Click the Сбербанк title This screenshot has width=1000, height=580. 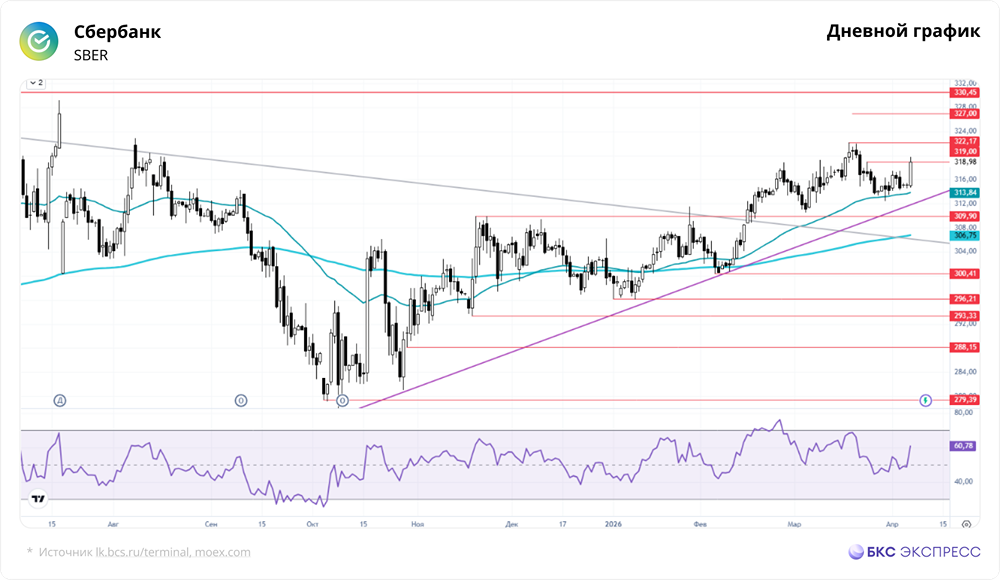pyautogui.click(x=117, y=31)
